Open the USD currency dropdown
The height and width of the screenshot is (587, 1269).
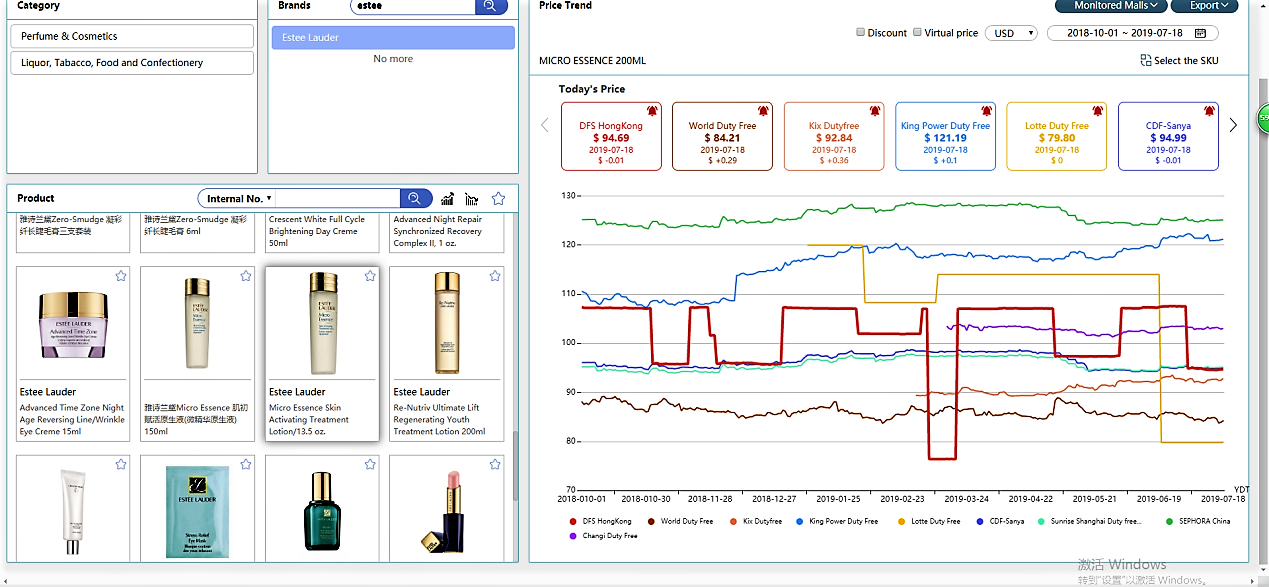[1011, 33]
